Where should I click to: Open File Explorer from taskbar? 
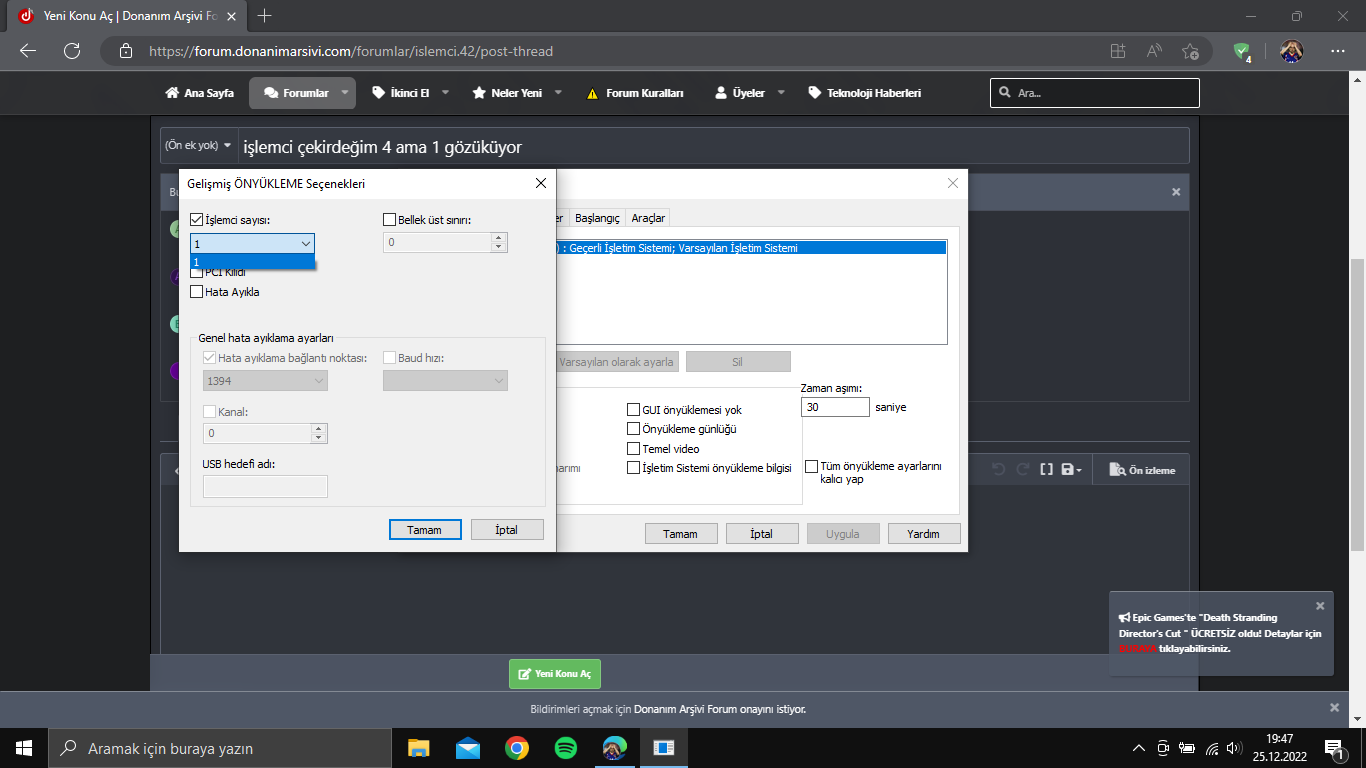(x=419, y=748)
